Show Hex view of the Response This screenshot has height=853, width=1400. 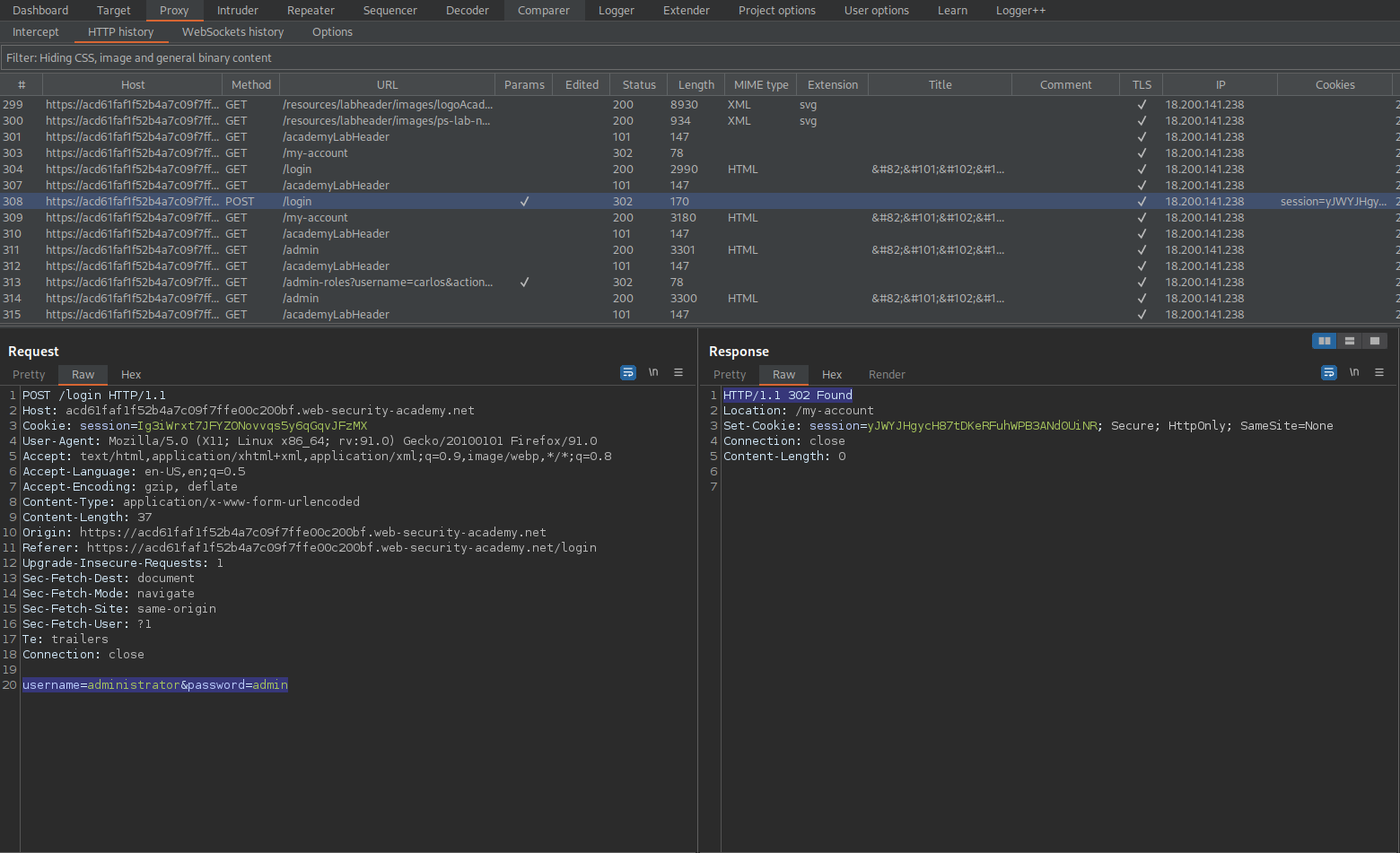pos(832,375)
